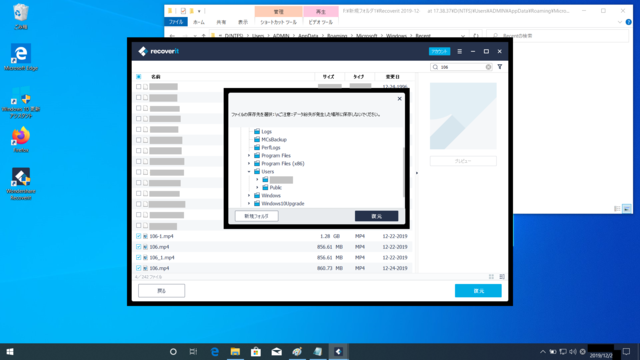Focus the Explorer Recent search field
Viewport: 640px width, 360px height.
pos(558,36)
